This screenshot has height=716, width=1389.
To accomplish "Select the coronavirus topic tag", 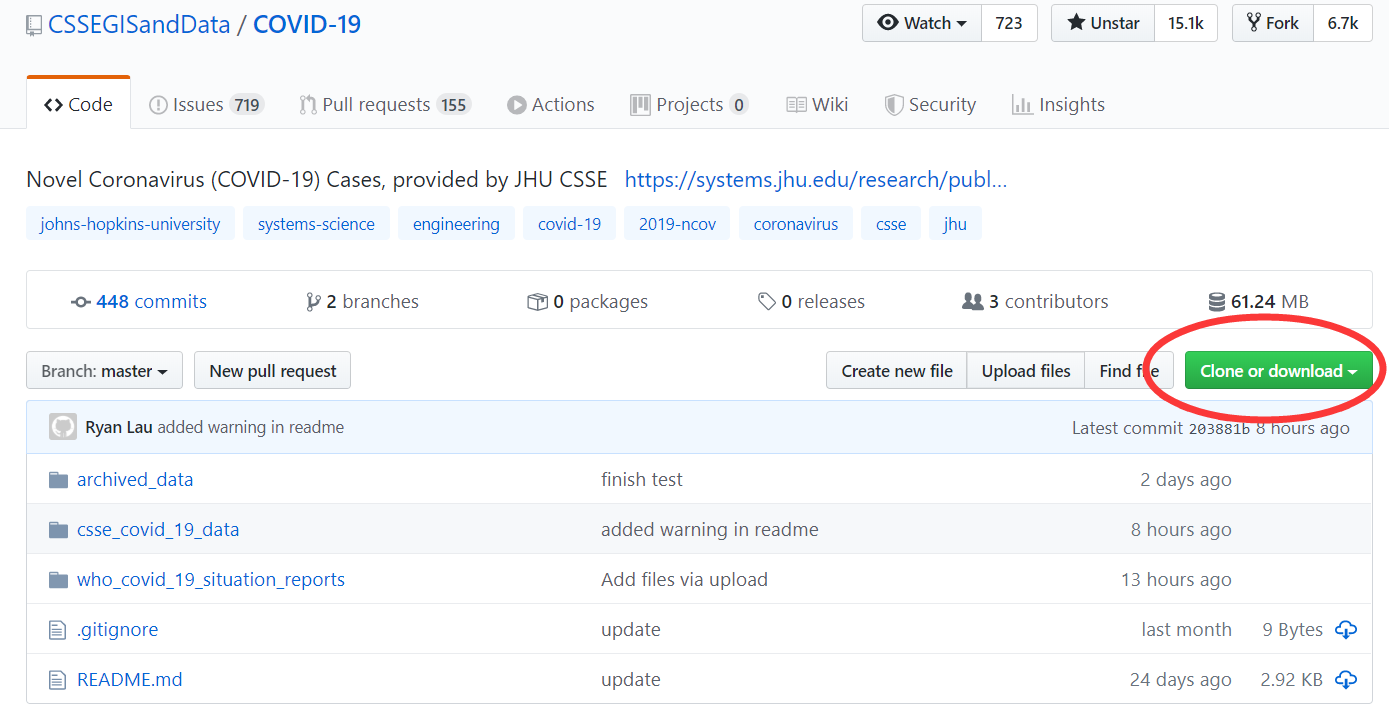I will [796, 224].
